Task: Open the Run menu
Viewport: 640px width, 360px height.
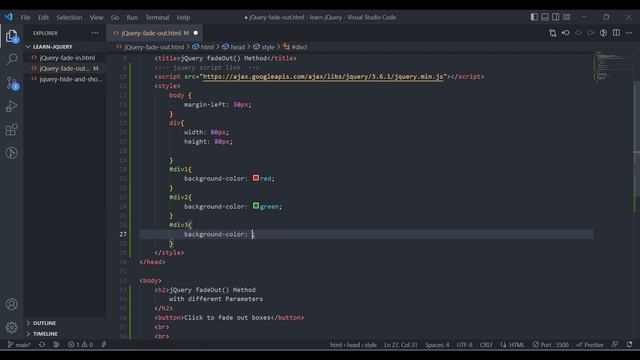Action: (132, 18)
